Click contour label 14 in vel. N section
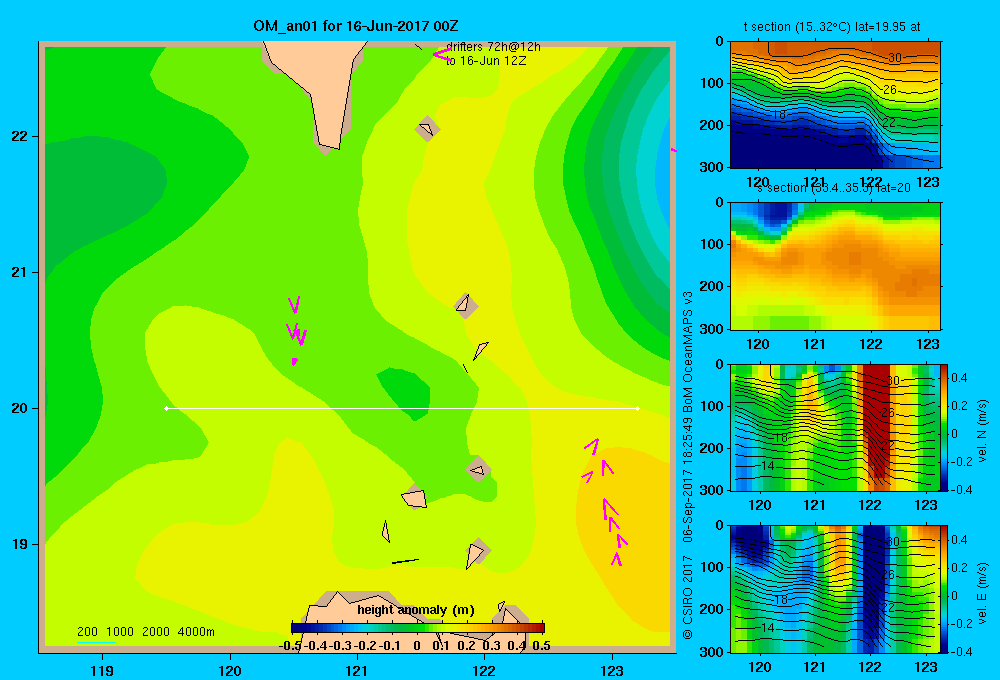Image resolution: width=1000 pixels, height=680 pixels. 768,466
